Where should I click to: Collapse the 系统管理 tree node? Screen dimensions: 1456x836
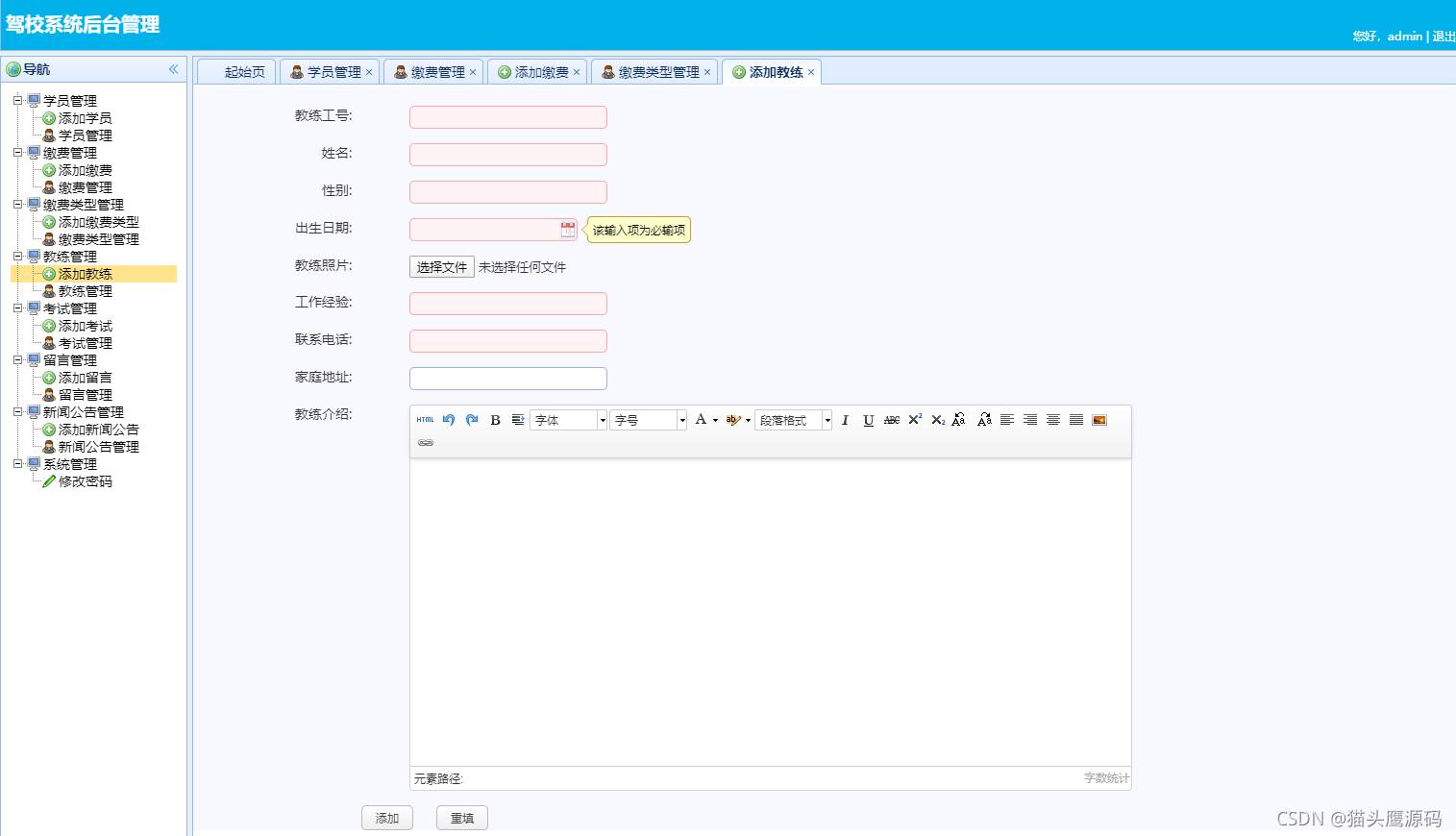click(17, 463)
